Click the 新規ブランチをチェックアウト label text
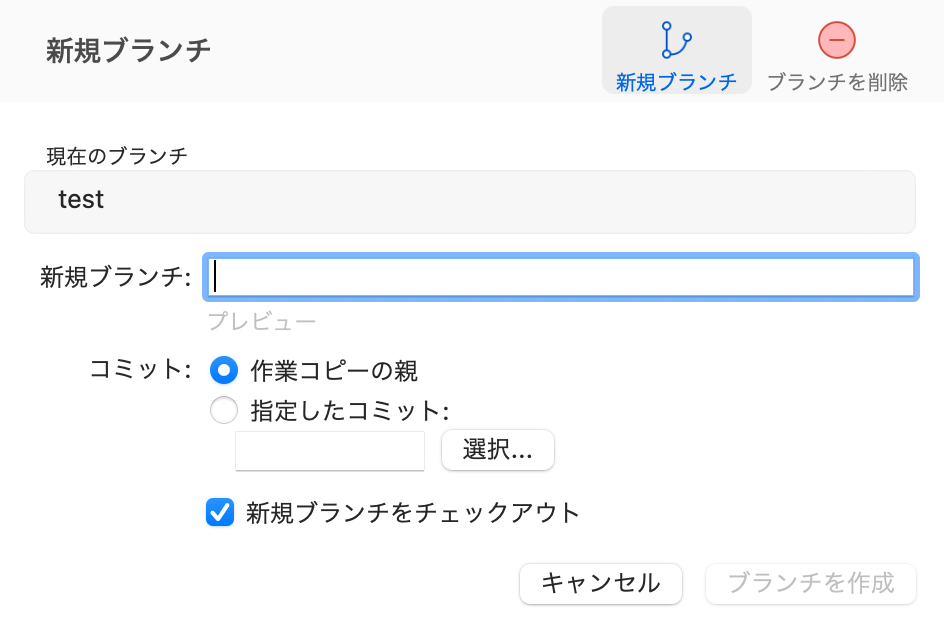 pyautogui.click(x=413, y=513)
